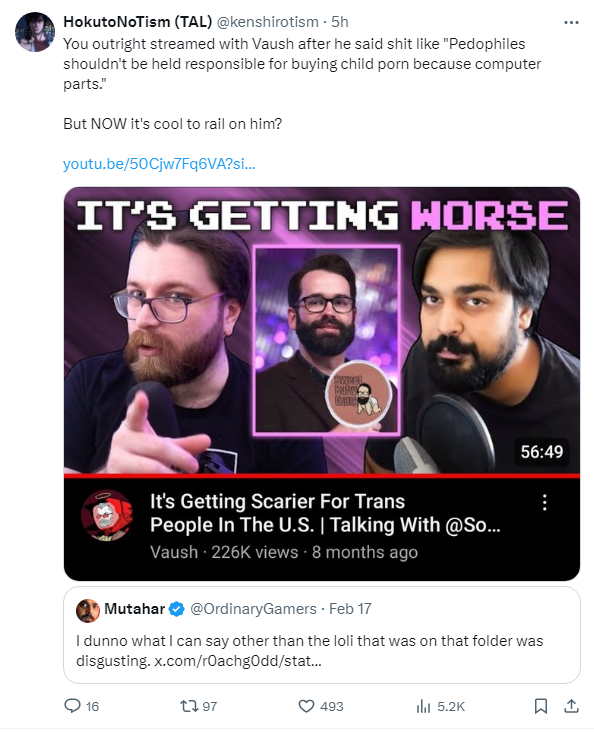Open the quoted Mutahar tweet text
The image size is (594, 732).
click(x=310, y=650)
